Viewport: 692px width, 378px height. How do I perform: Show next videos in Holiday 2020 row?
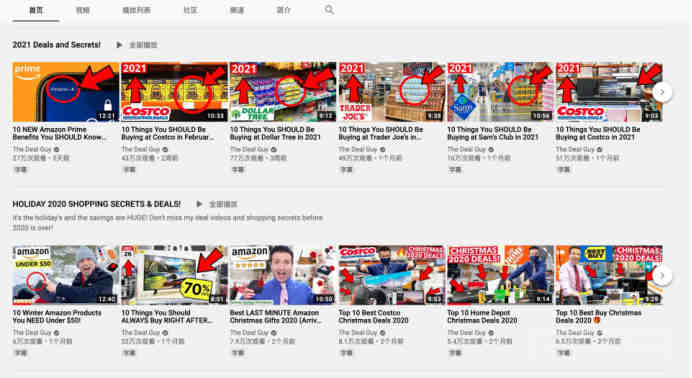click(662, 276)
